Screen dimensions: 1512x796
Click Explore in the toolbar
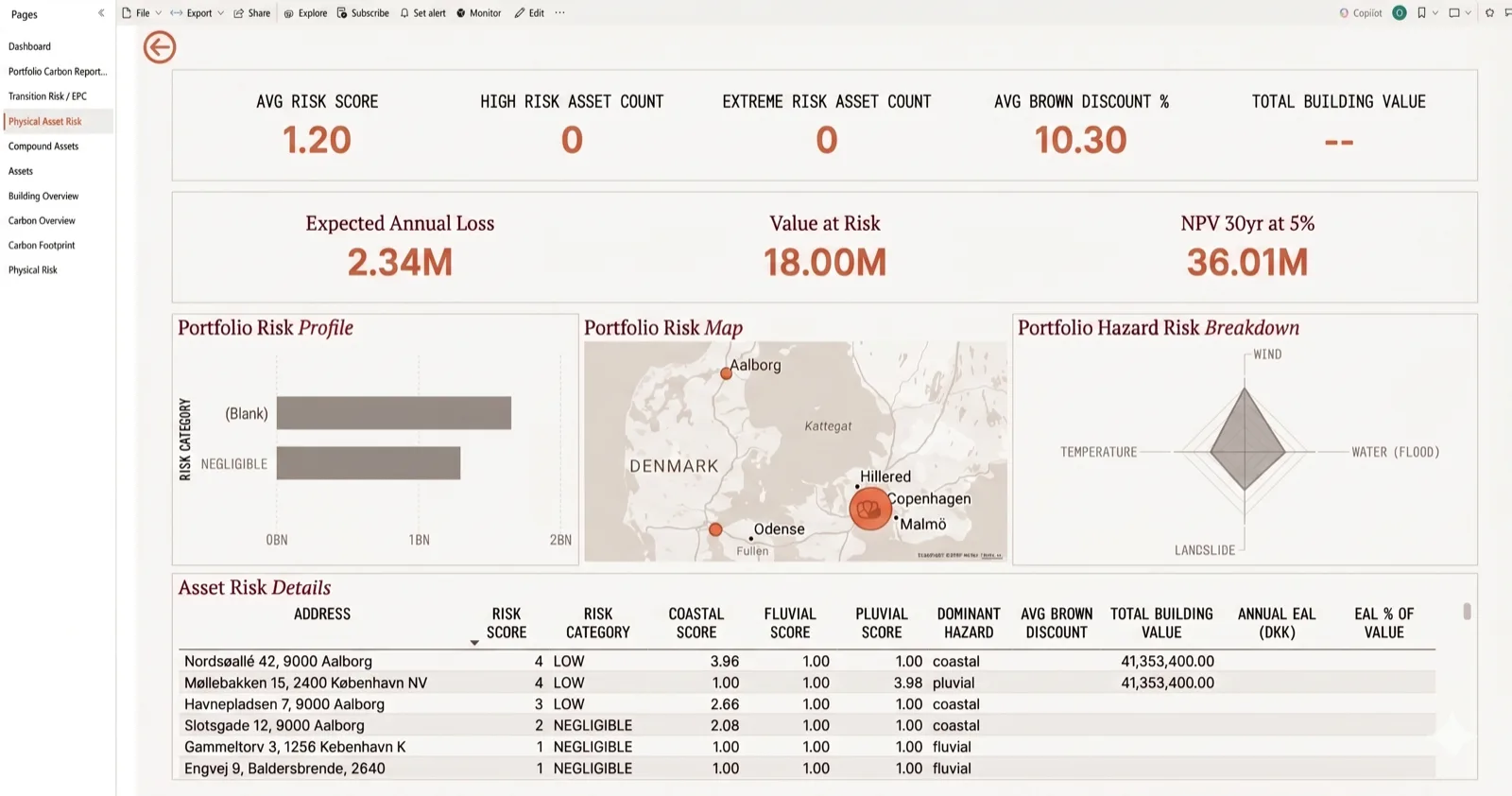point(305,13)
